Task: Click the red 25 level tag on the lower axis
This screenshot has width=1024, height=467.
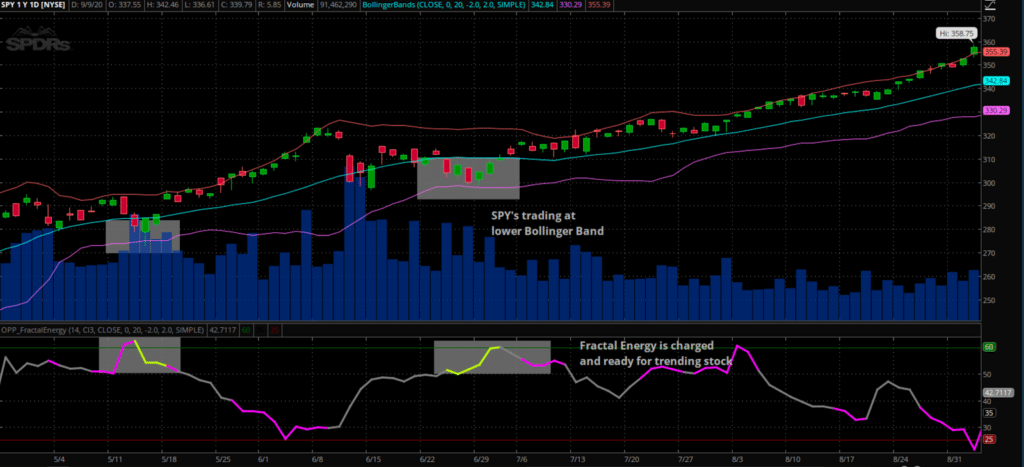Action: pyautogui.click(x=989, y=440)
